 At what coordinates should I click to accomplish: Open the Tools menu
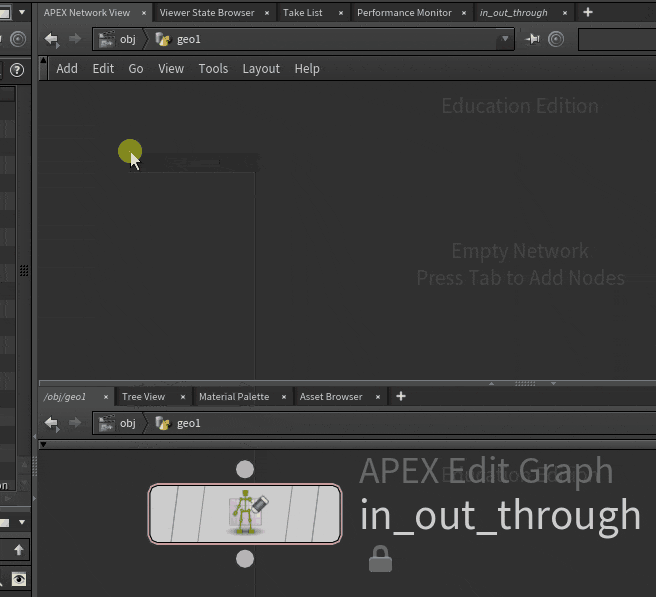point(213,69)
